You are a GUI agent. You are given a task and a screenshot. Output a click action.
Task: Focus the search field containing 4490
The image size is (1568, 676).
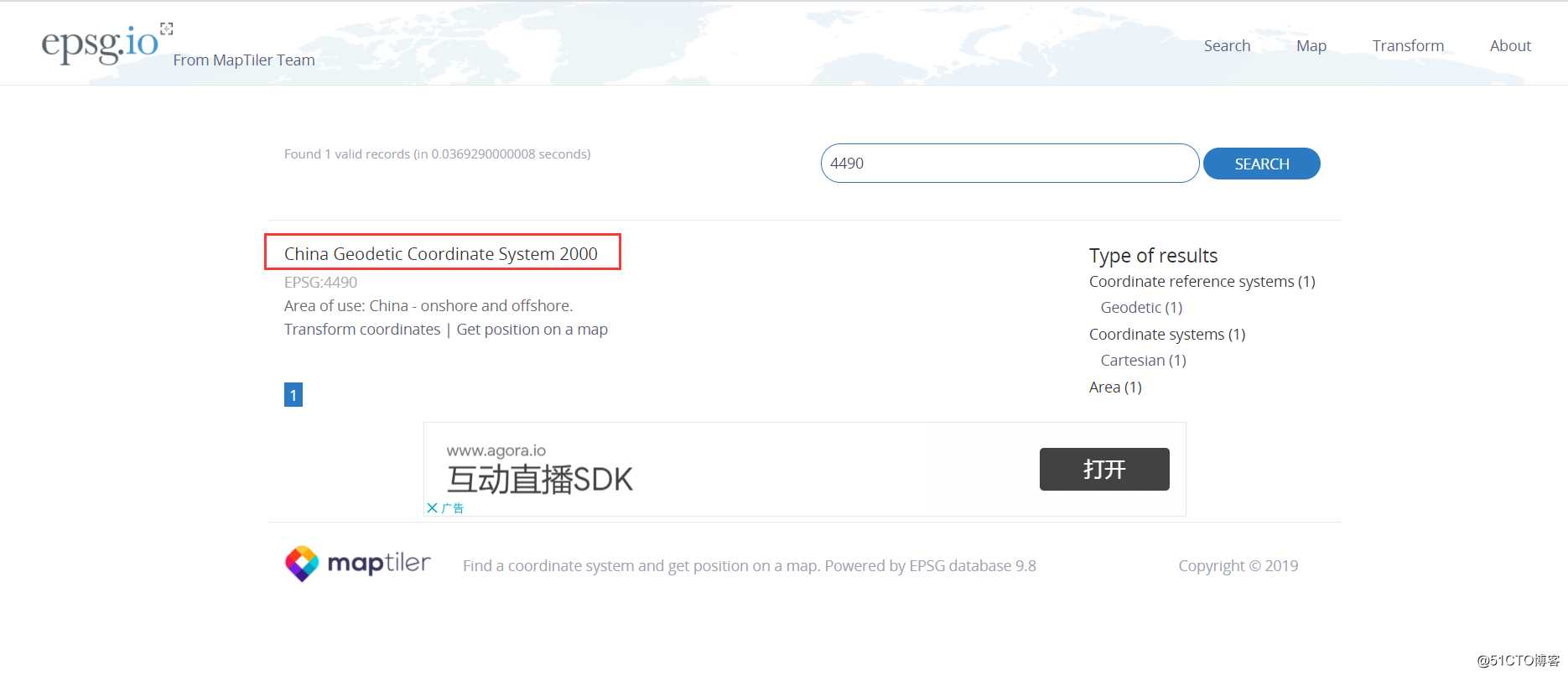point(1010,163)
